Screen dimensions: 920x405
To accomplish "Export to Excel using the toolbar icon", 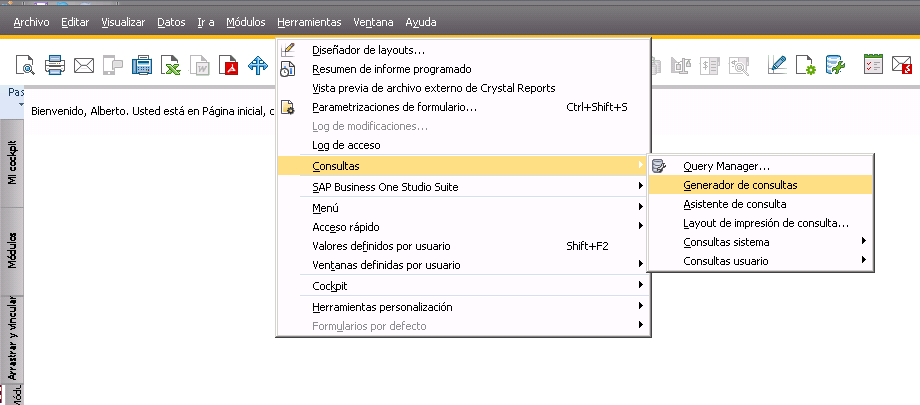I will [x=172, y=66].
